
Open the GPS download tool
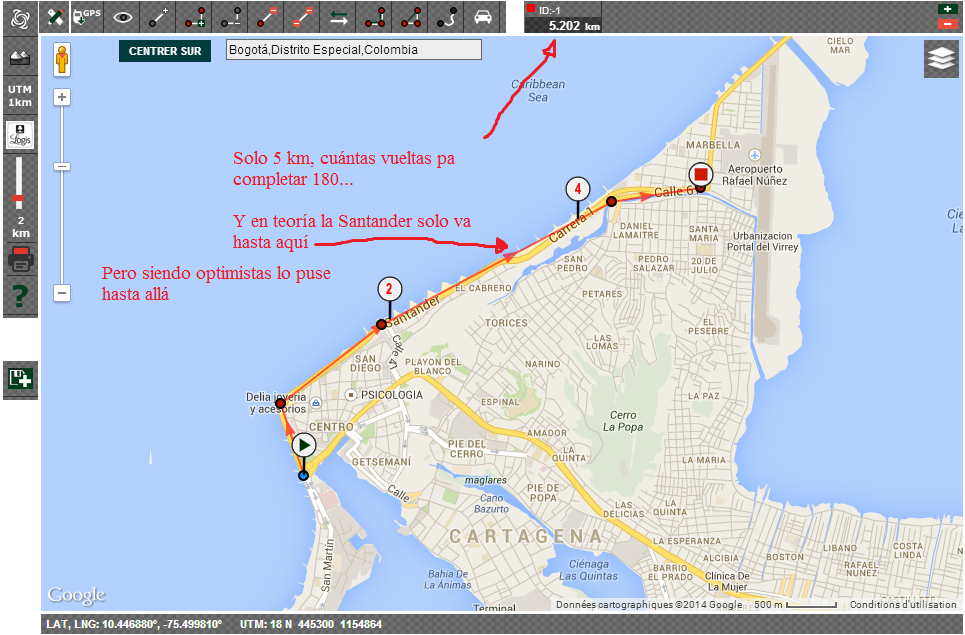pos(87,17)
